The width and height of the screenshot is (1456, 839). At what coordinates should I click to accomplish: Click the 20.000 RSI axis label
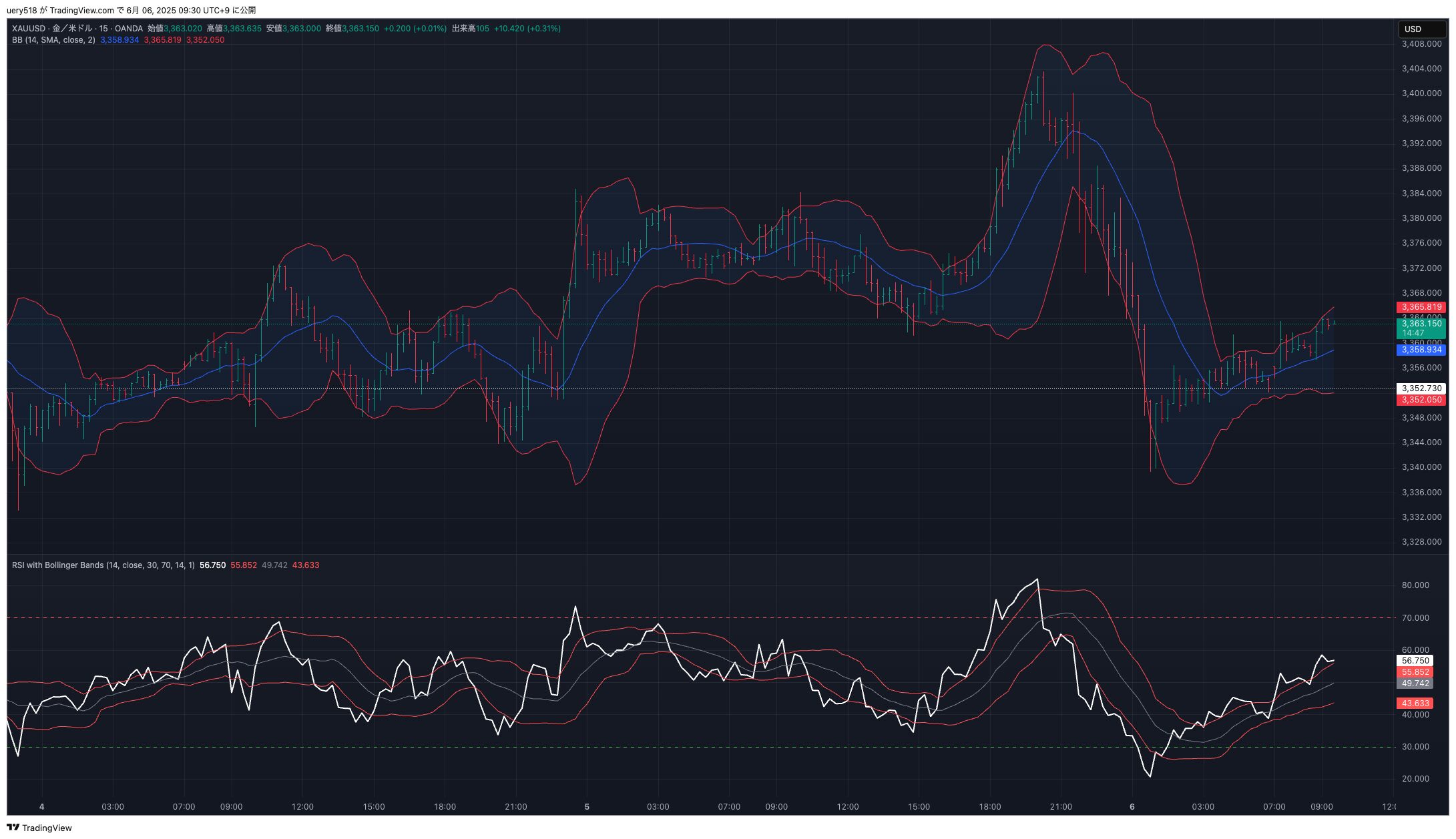pos(1415,779)
